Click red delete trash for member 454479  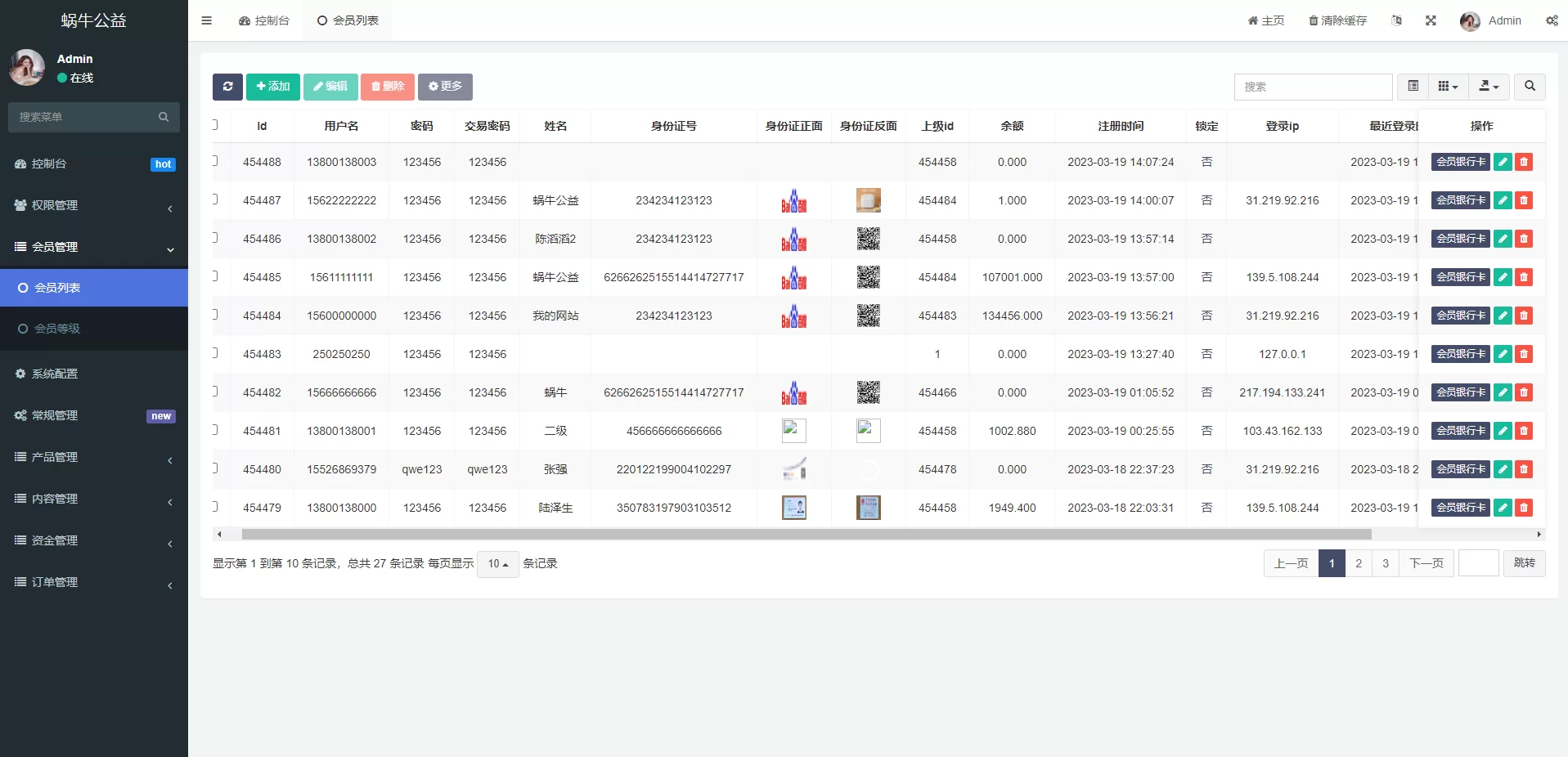1523,508
